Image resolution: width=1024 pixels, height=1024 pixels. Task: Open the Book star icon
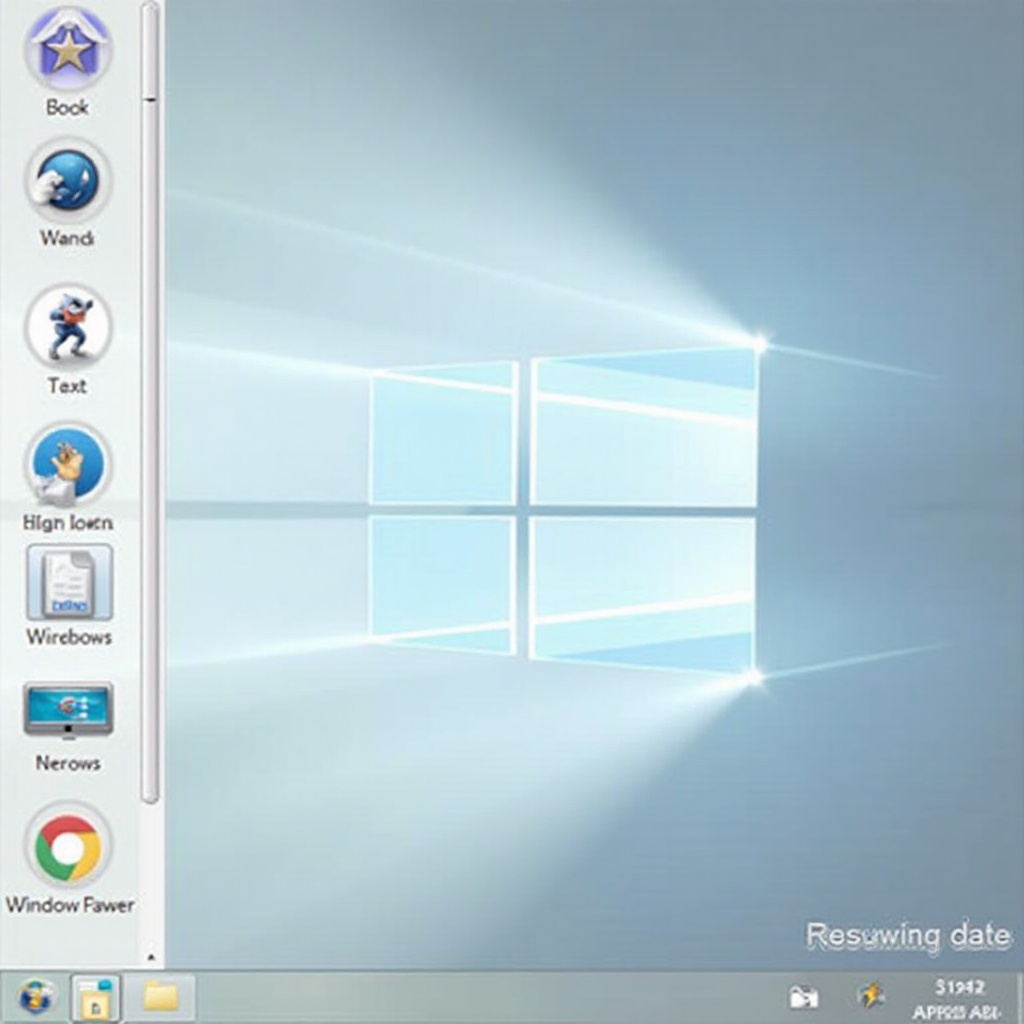pyautogui.click(x=68, y=48)
